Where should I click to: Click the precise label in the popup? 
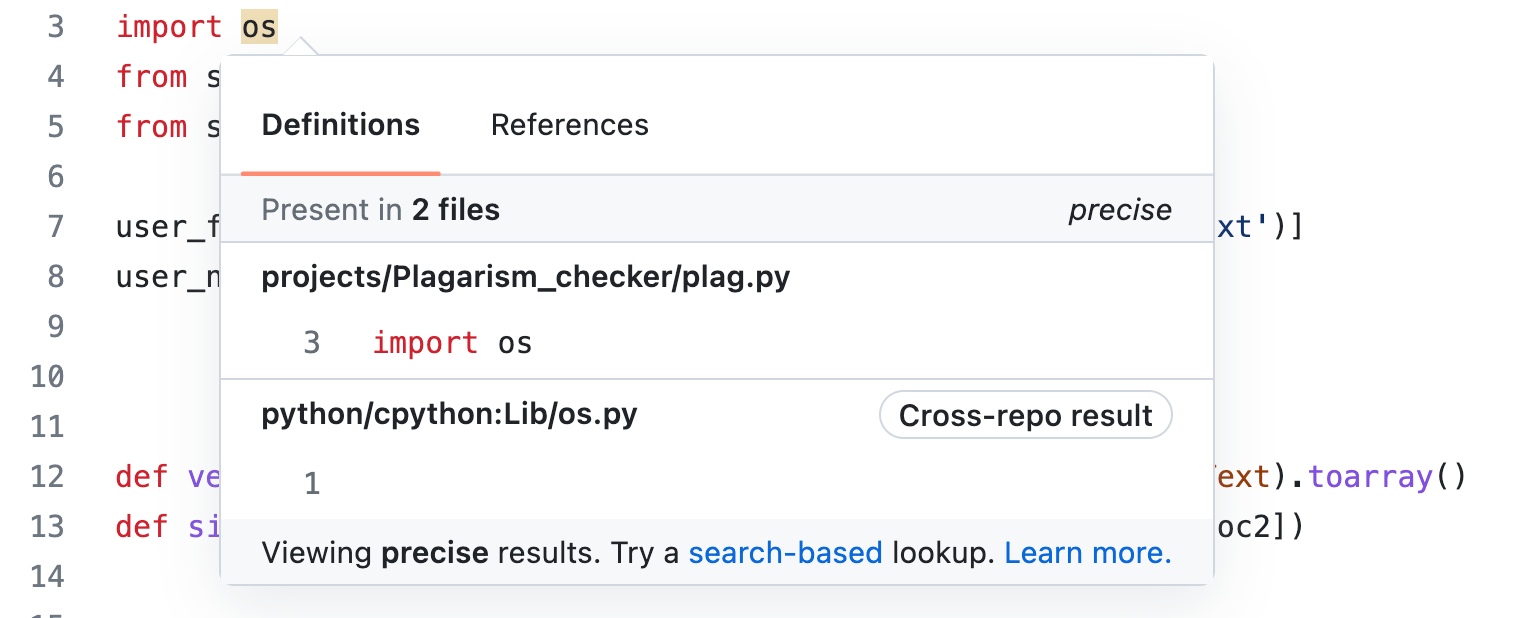[x=1119, y=209]
